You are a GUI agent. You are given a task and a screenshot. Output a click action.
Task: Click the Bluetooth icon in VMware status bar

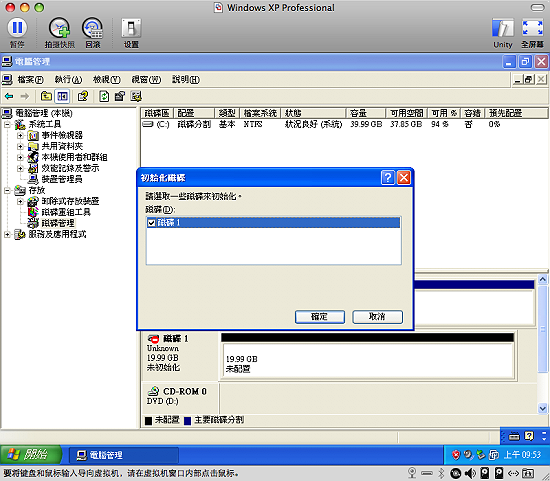click(x=441, y=473)
